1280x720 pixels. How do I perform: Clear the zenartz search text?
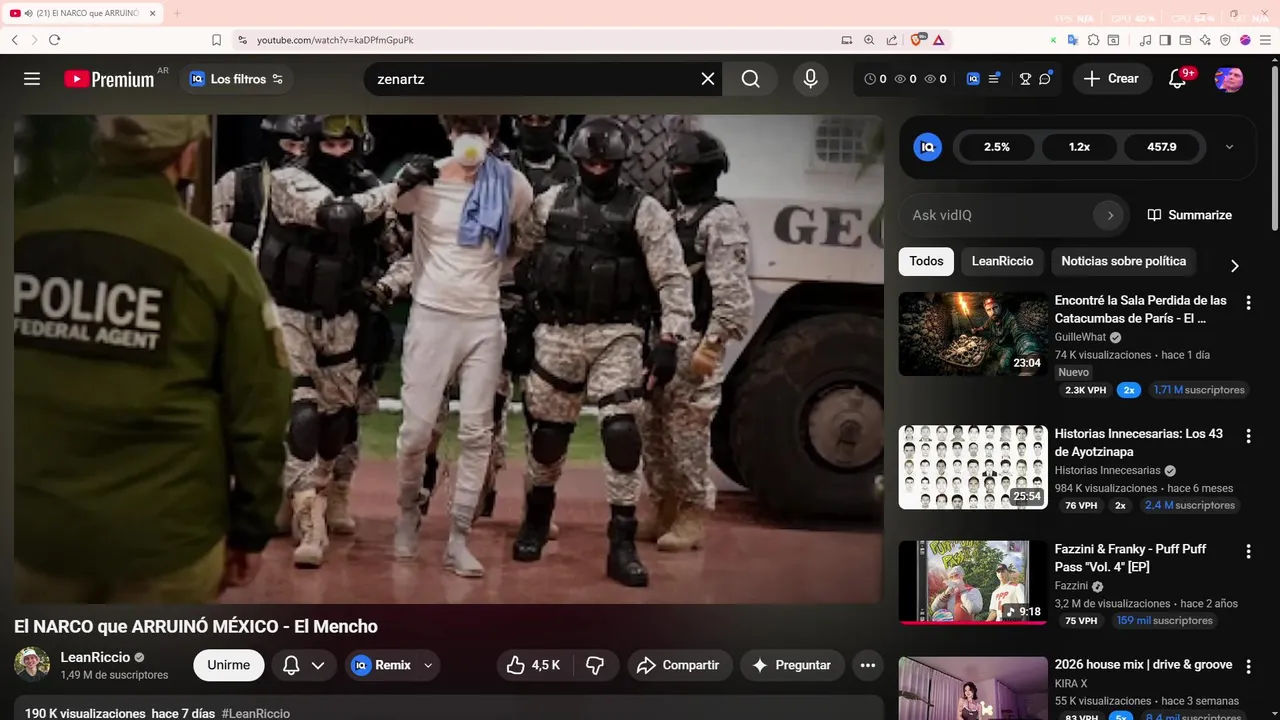click(708, 79)
